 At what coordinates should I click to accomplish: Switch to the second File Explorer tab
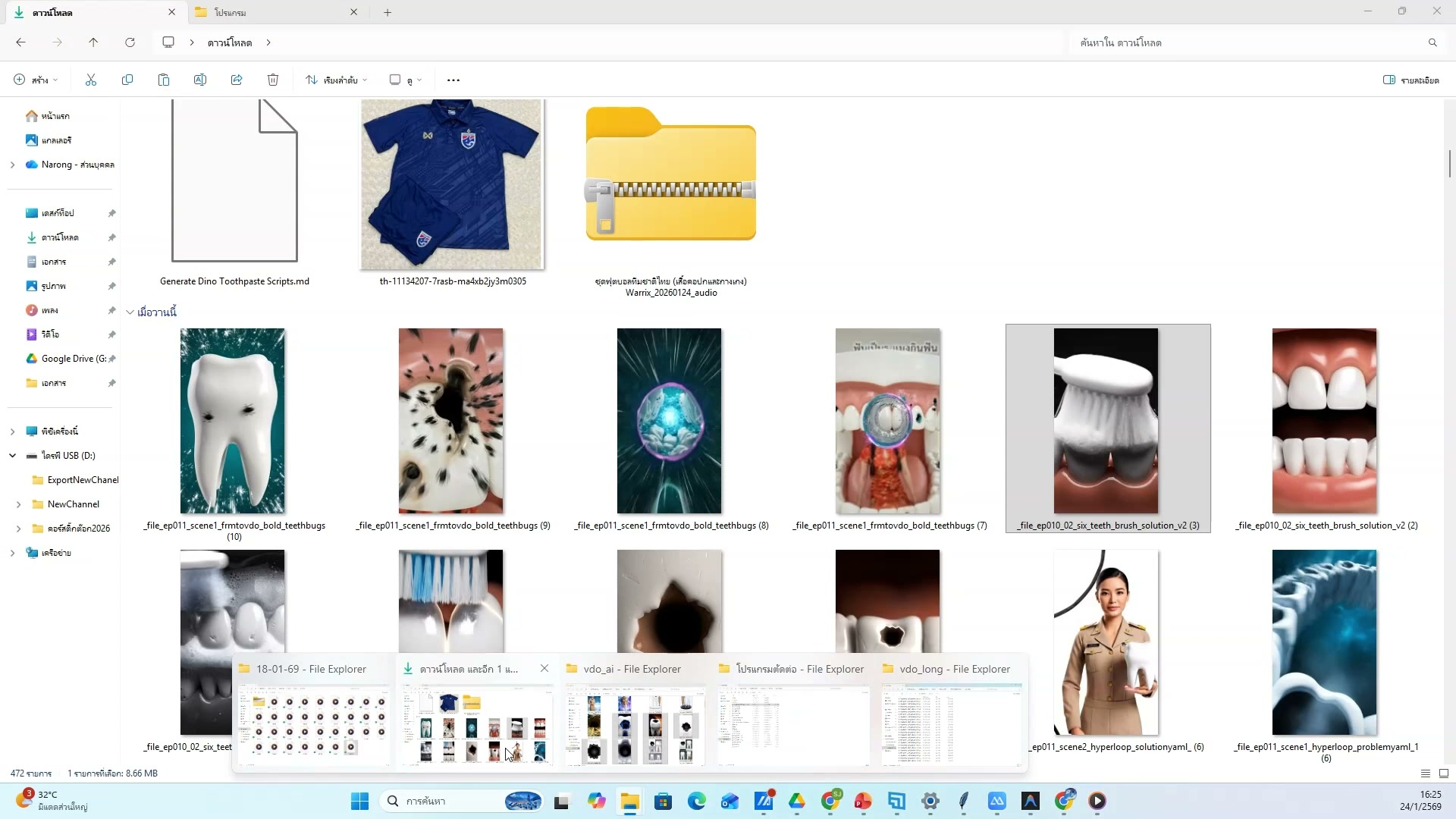(x=273, y=12)
